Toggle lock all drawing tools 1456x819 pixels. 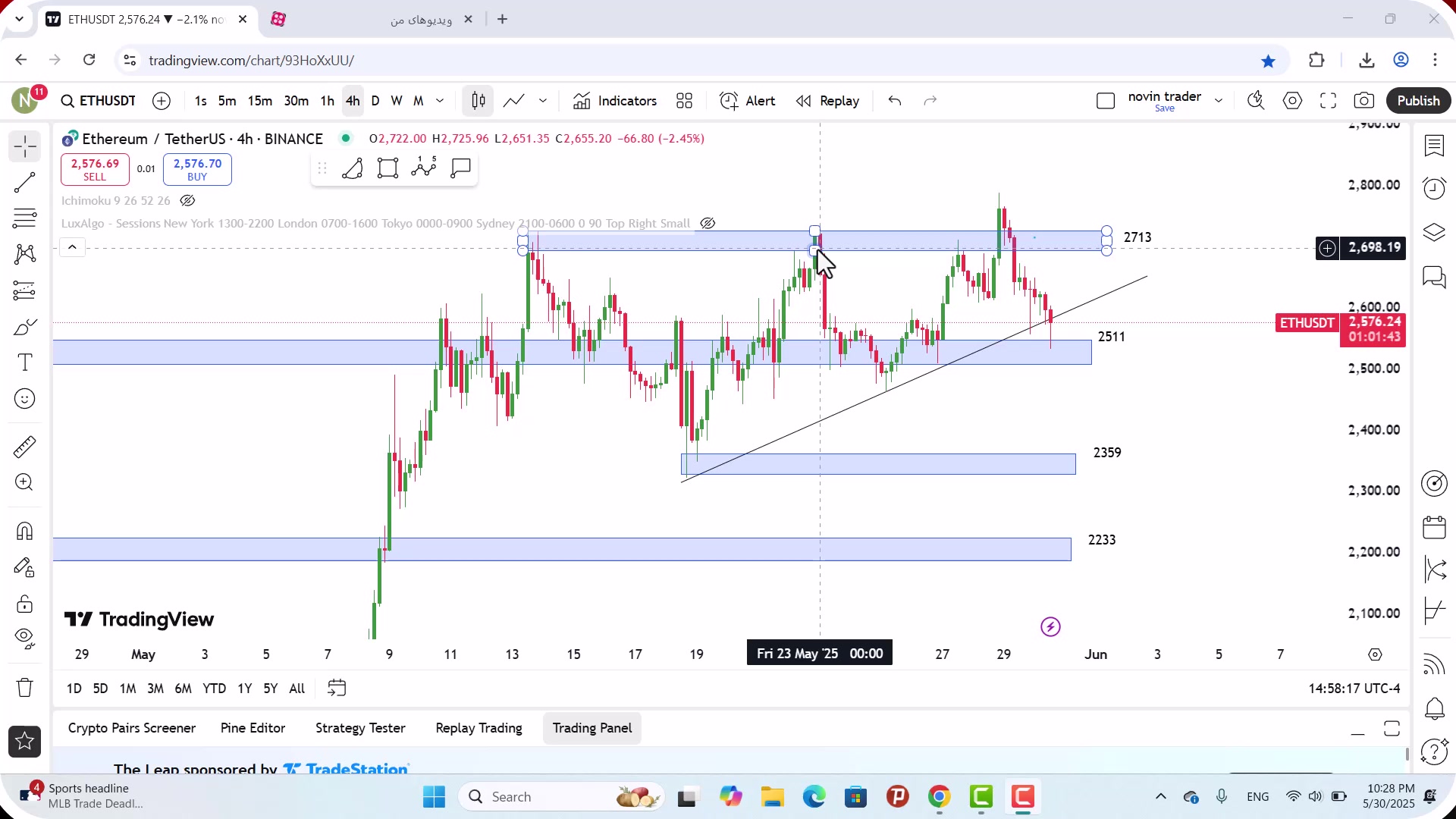coord(25,604)
